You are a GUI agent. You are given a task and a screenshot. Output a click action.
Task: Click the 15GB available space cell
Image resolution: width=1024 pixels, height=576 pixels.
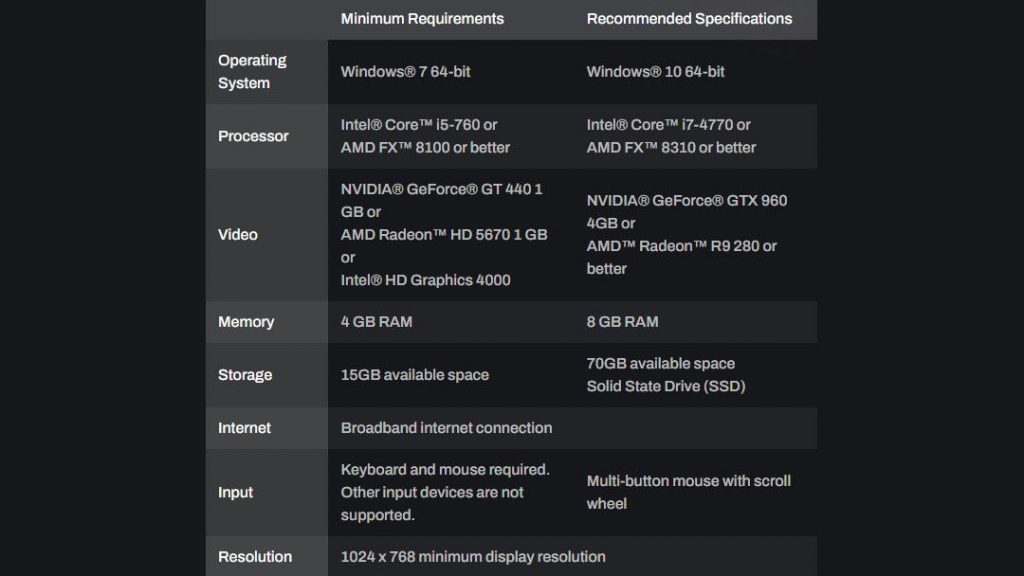pos(414,375)
